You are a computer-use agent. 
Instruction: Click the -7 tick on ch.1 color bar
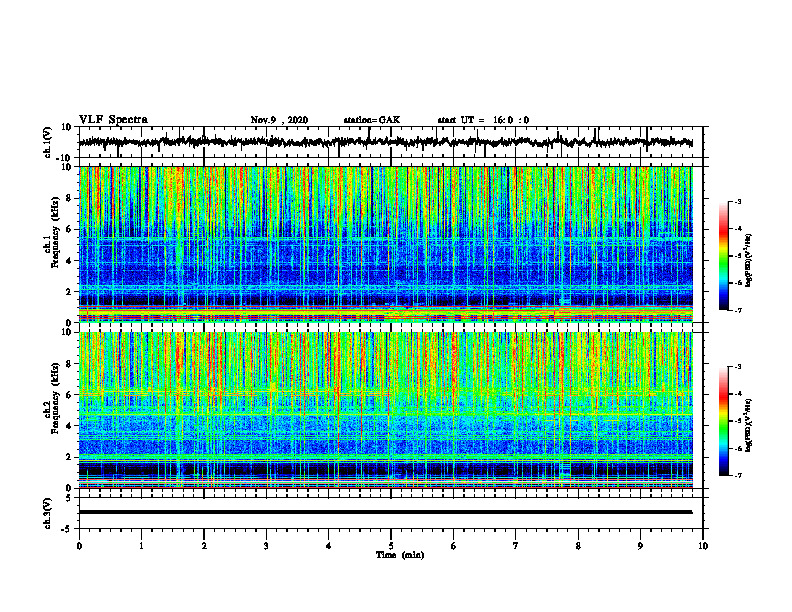(737, 310)
